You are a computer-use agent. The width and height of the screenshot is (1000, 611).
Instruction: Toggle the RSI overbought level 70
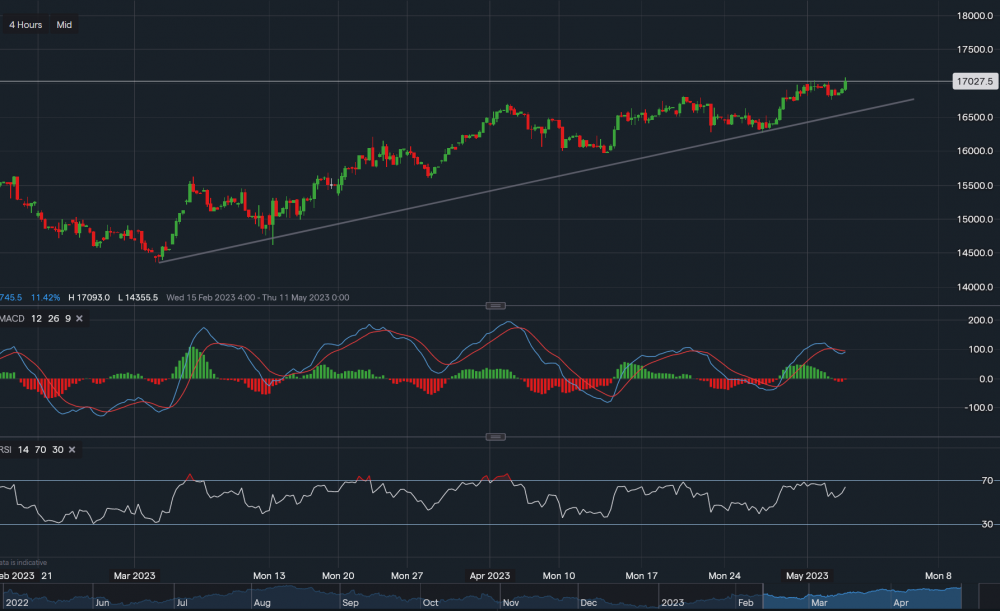(39, 450)
